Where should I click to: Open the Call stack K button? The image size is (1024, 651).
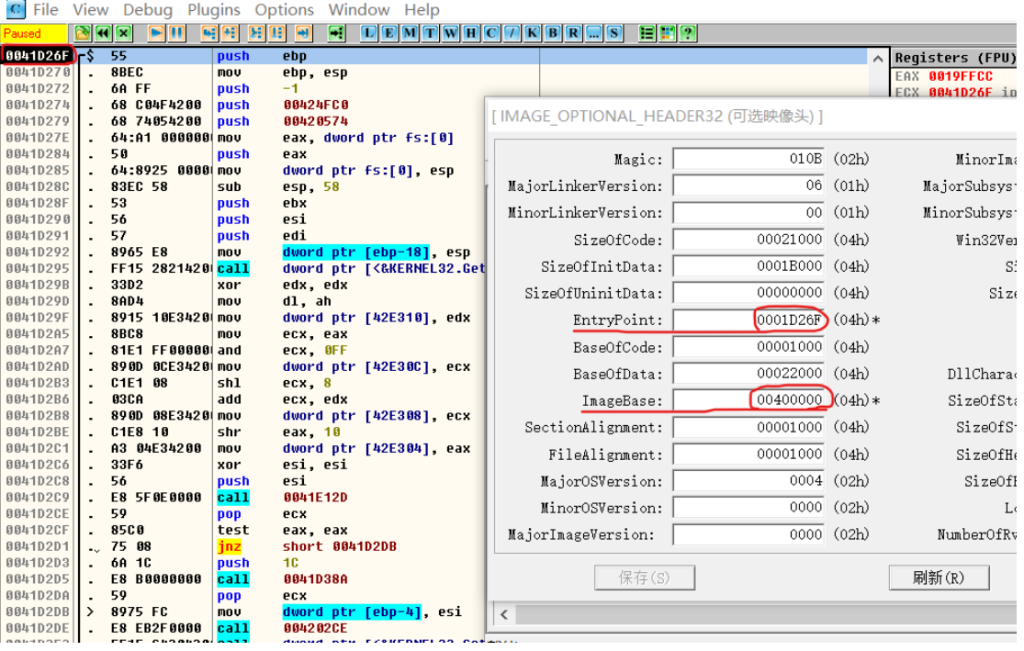click(x=531, y=33)
